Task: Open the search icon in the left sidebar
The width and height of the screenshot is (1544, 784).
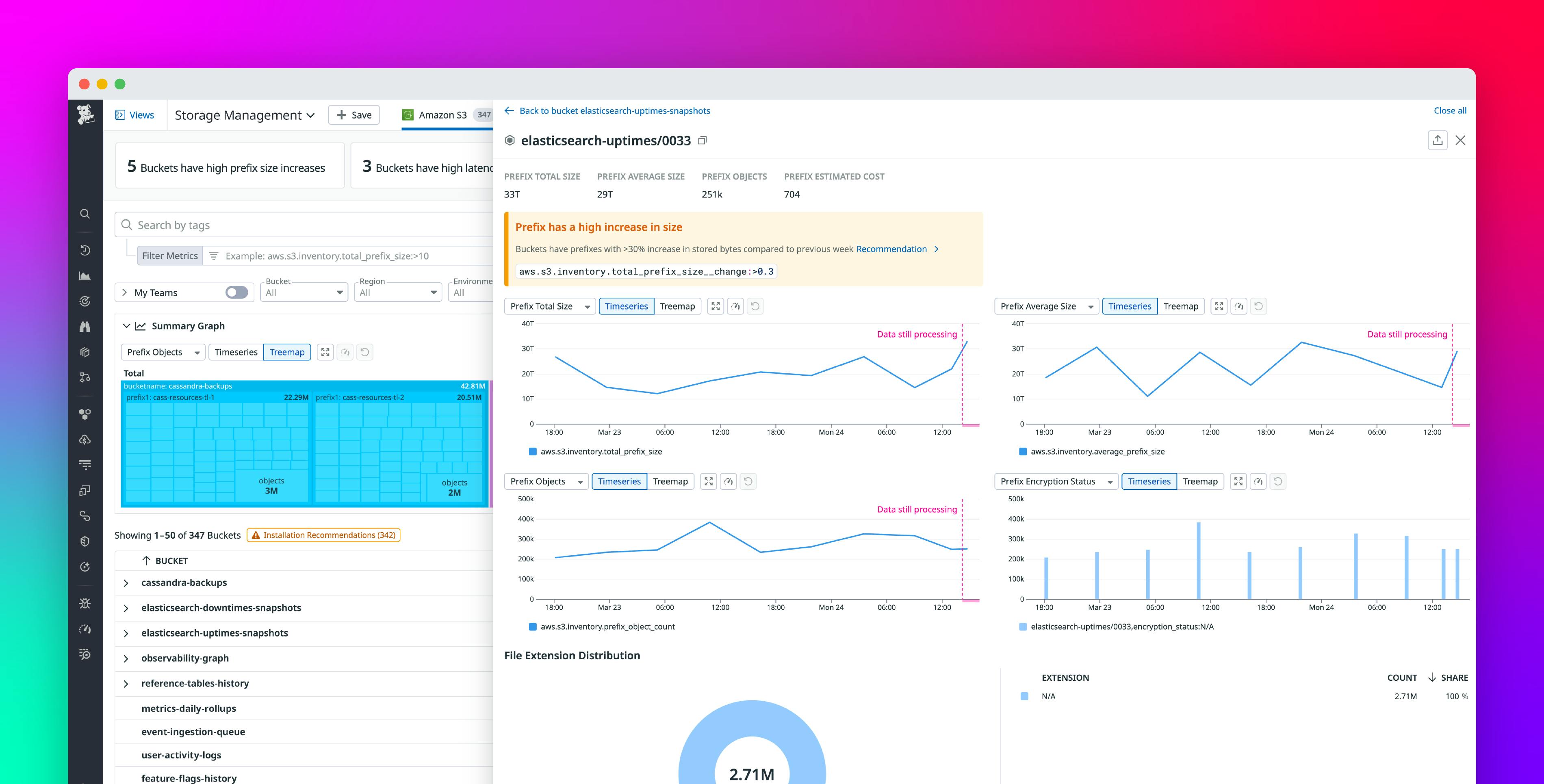Action: click(x=85, y=214)
